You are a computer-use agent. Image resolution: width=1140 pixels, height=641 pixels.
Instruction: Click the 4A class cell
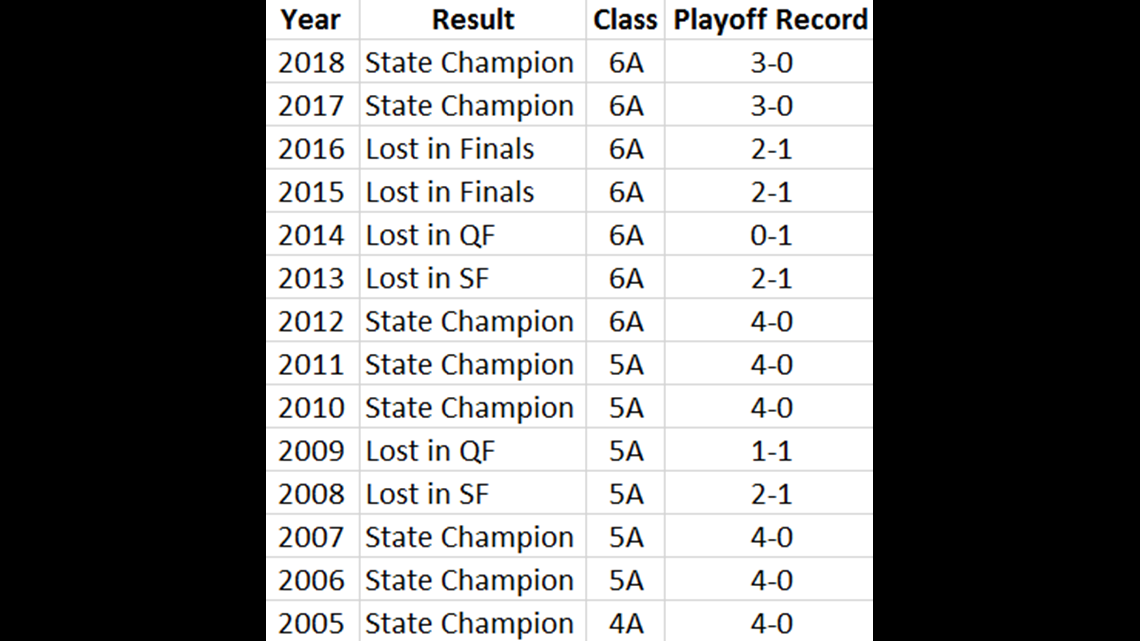(625, 623)
